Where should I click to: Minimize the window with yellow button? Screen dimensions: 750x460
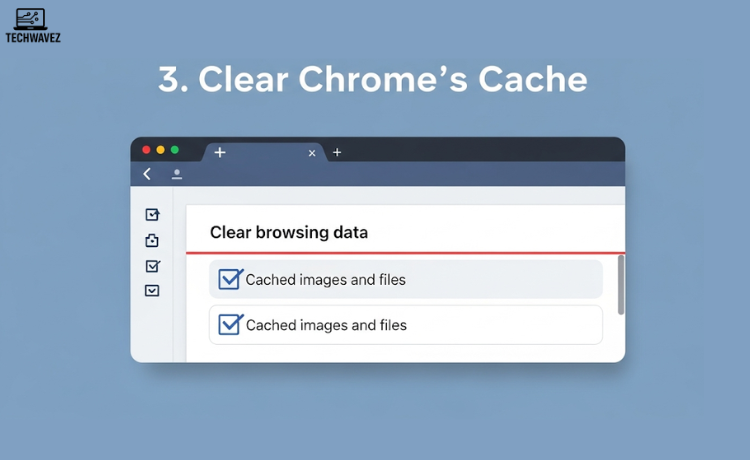pyautogui.click(x=160, y=150)
